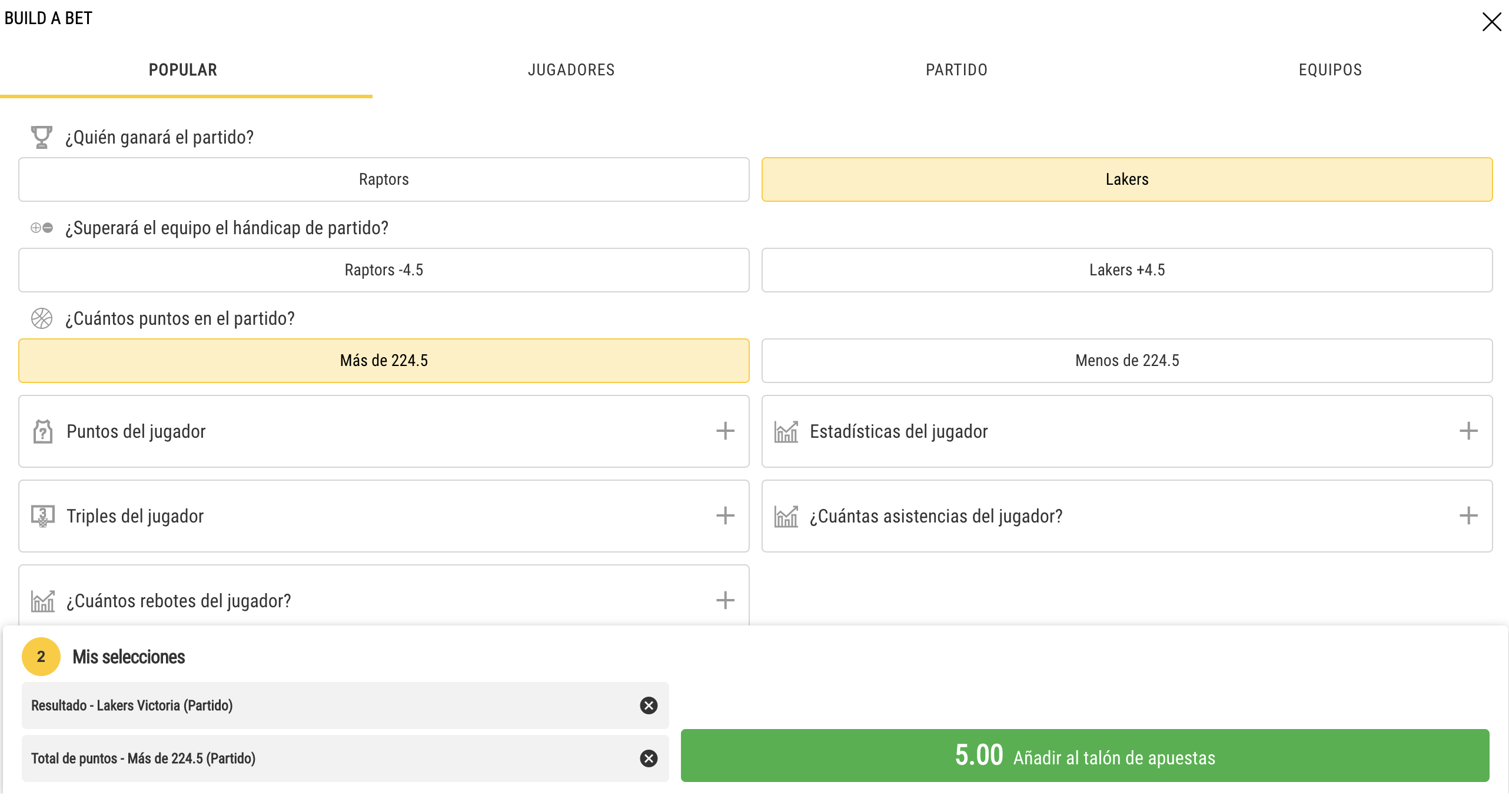Remove Resultado - Lakers Victoria selection
The width and height of the screenshot is (1509, 812).
click(649, 705)
